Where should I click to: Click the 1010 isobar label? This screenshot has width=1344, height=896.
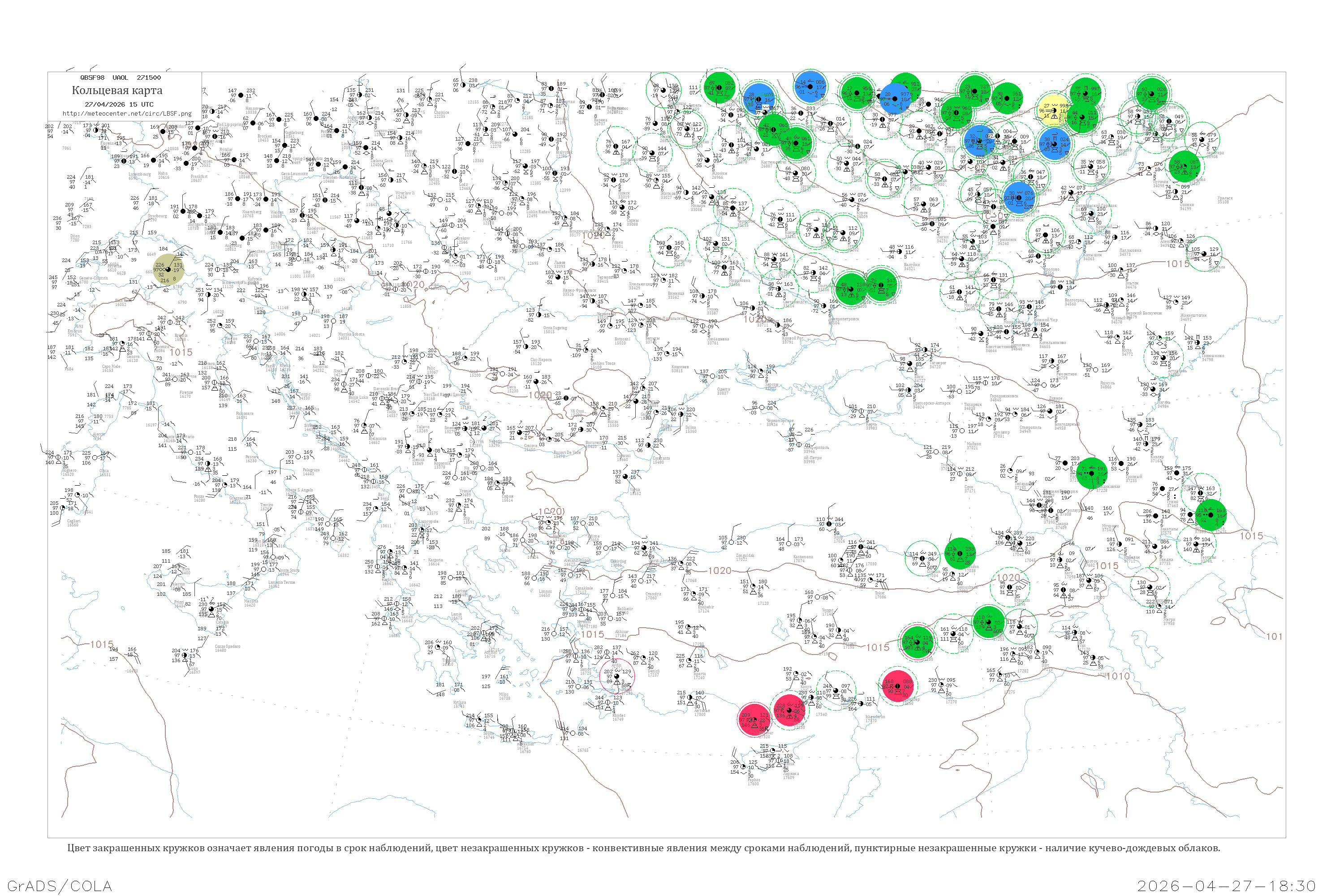(1118, 676)
